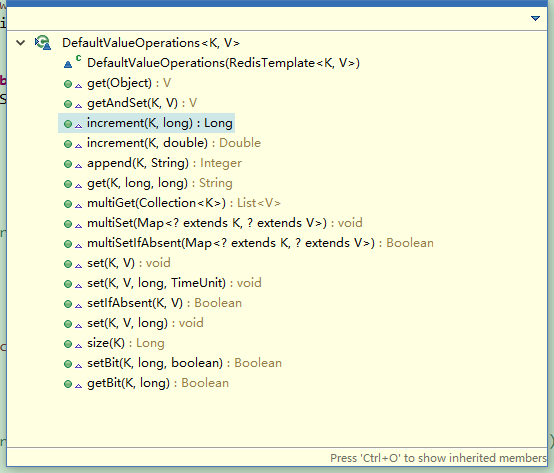
Task: Jump to size(K) : Long method
Action: point(126,343)
